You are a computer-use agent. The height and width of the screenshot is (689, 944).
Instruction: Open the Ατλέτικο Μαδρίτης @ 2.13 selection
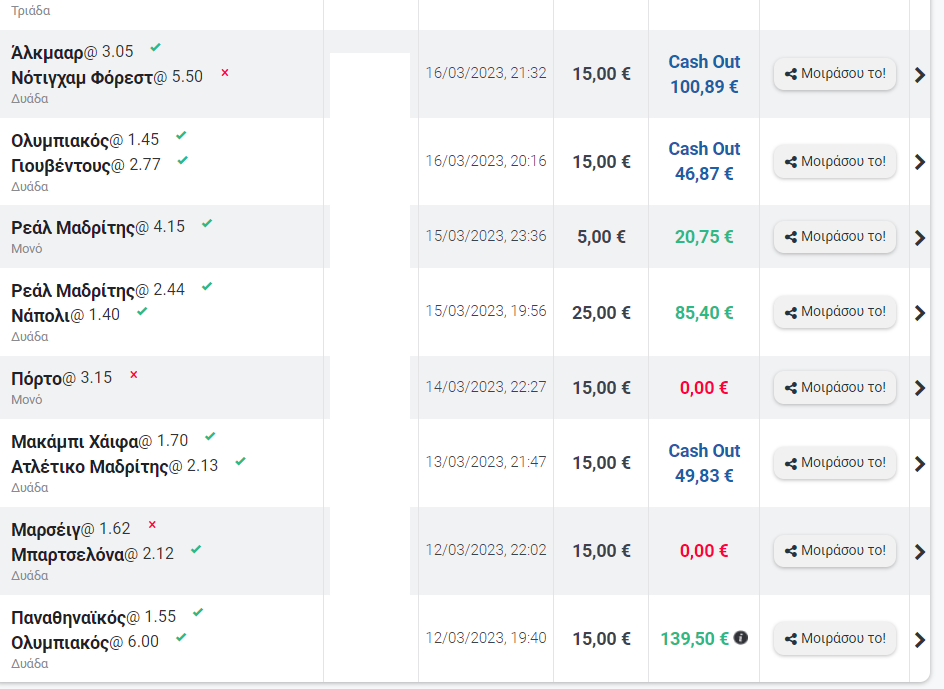[114, 466]
